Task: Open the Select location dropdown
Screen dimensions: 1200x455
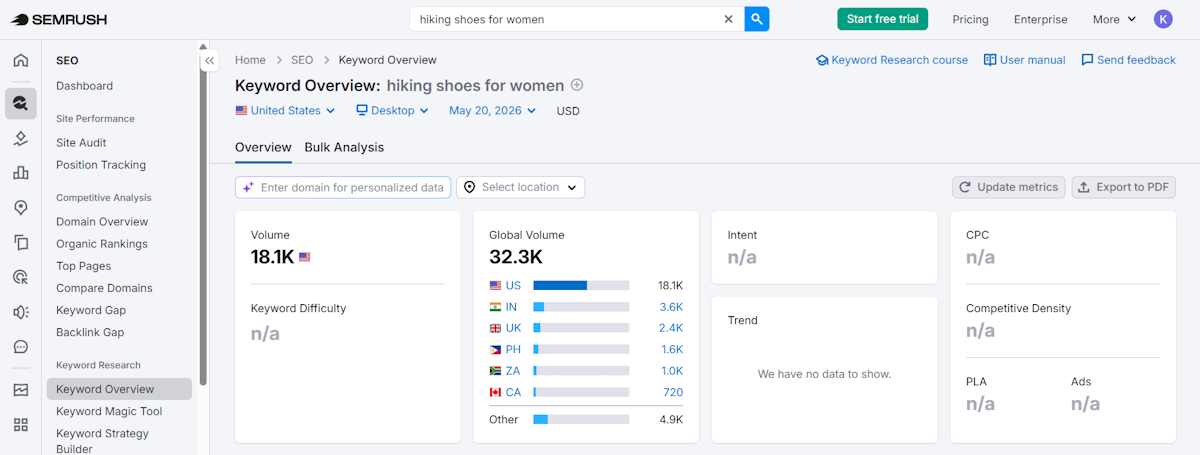Action: pyautogui.click(x=520, y=187)
